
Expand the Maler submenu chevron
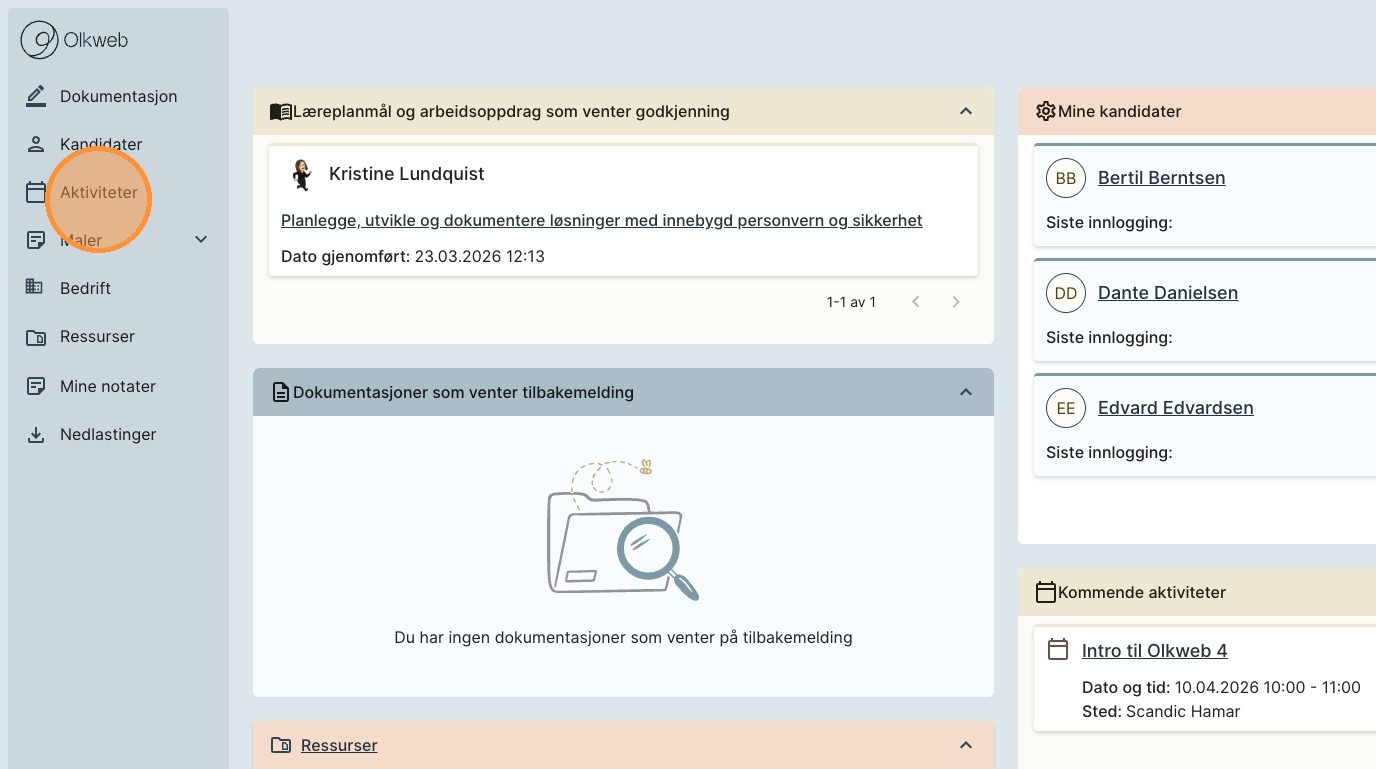(201, 239)
